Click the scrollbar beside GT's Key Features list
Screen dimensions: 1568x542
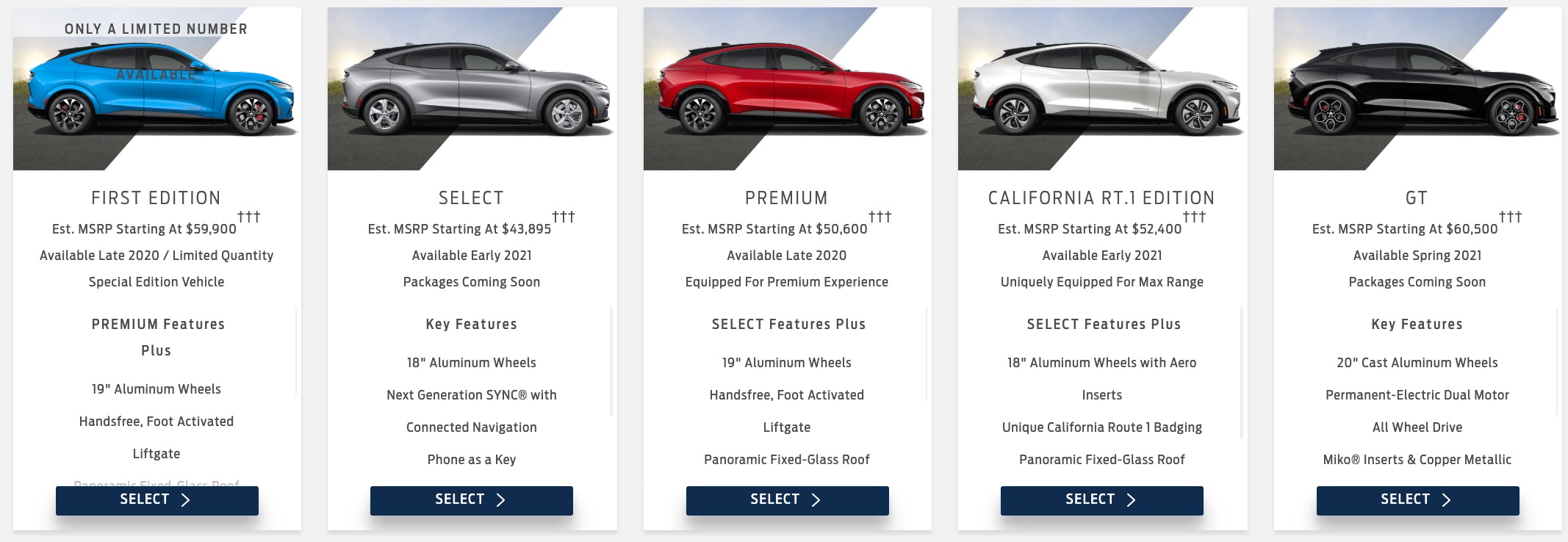click(x=1558, y=361)
